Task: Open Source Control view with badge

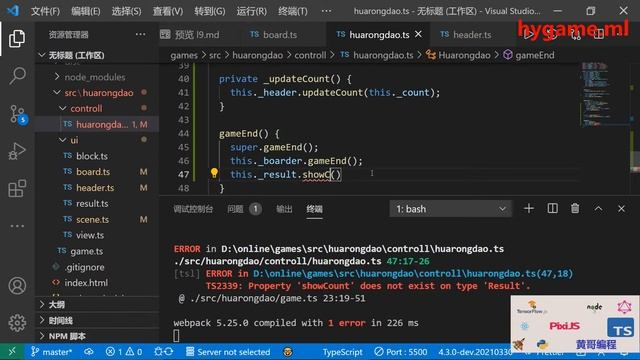Action: pyautogui.click(x=17, y=114)
